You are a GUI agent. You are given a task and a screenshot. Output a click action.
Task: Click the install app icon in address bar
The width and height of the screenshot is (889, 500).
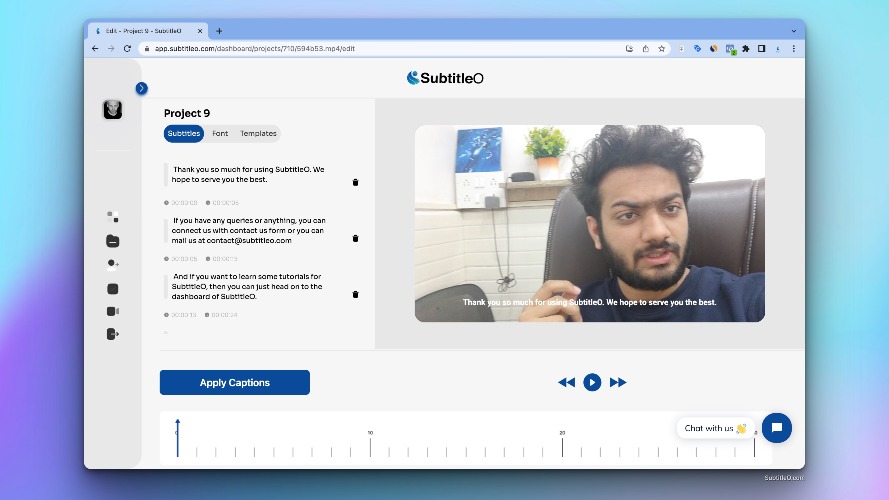(629, 49)
